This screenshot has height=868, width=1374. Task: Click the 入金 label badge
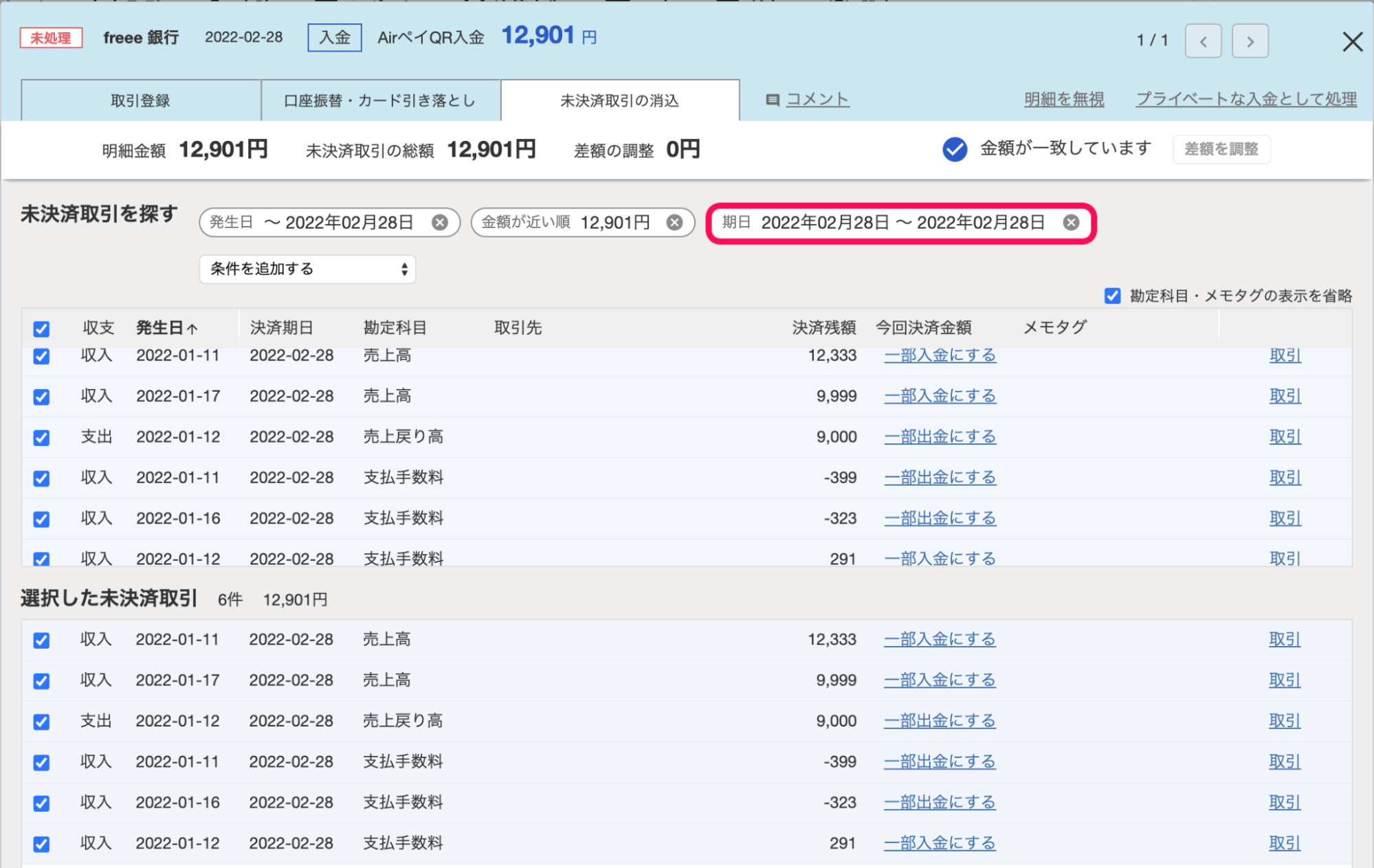[x=335, y=38]
